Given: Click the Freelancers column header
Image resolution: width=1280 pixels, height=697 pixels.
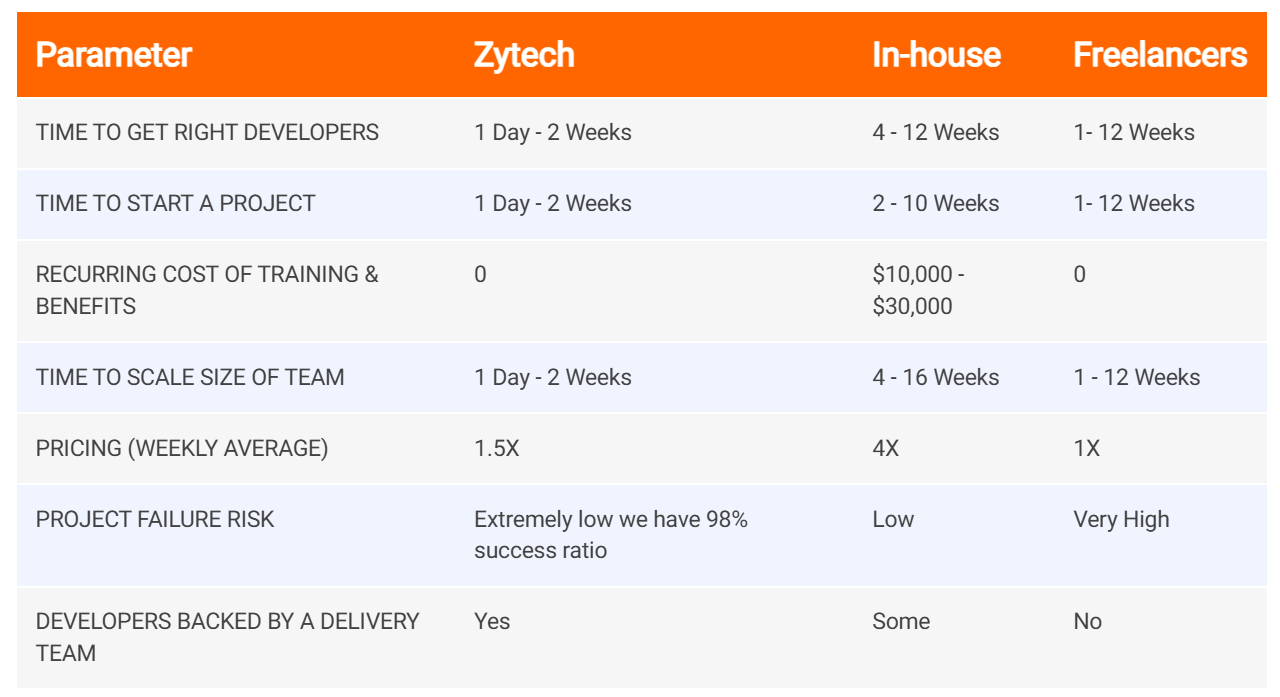Looking at the screenshot, I should tap(1160, 55).
